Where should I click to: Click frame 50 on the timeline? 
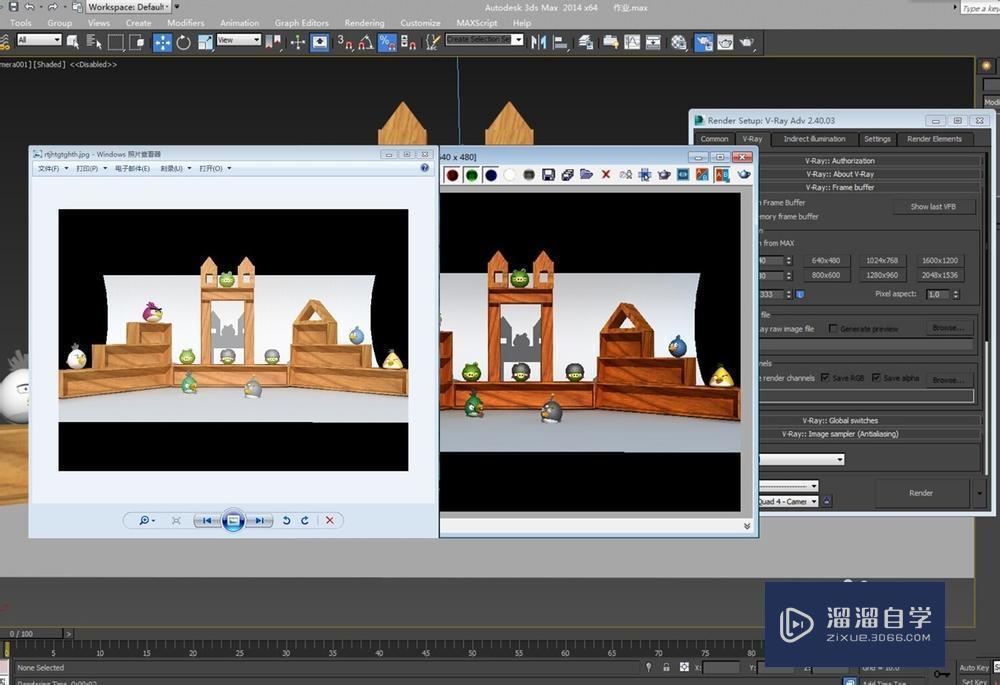pos(472,653)
